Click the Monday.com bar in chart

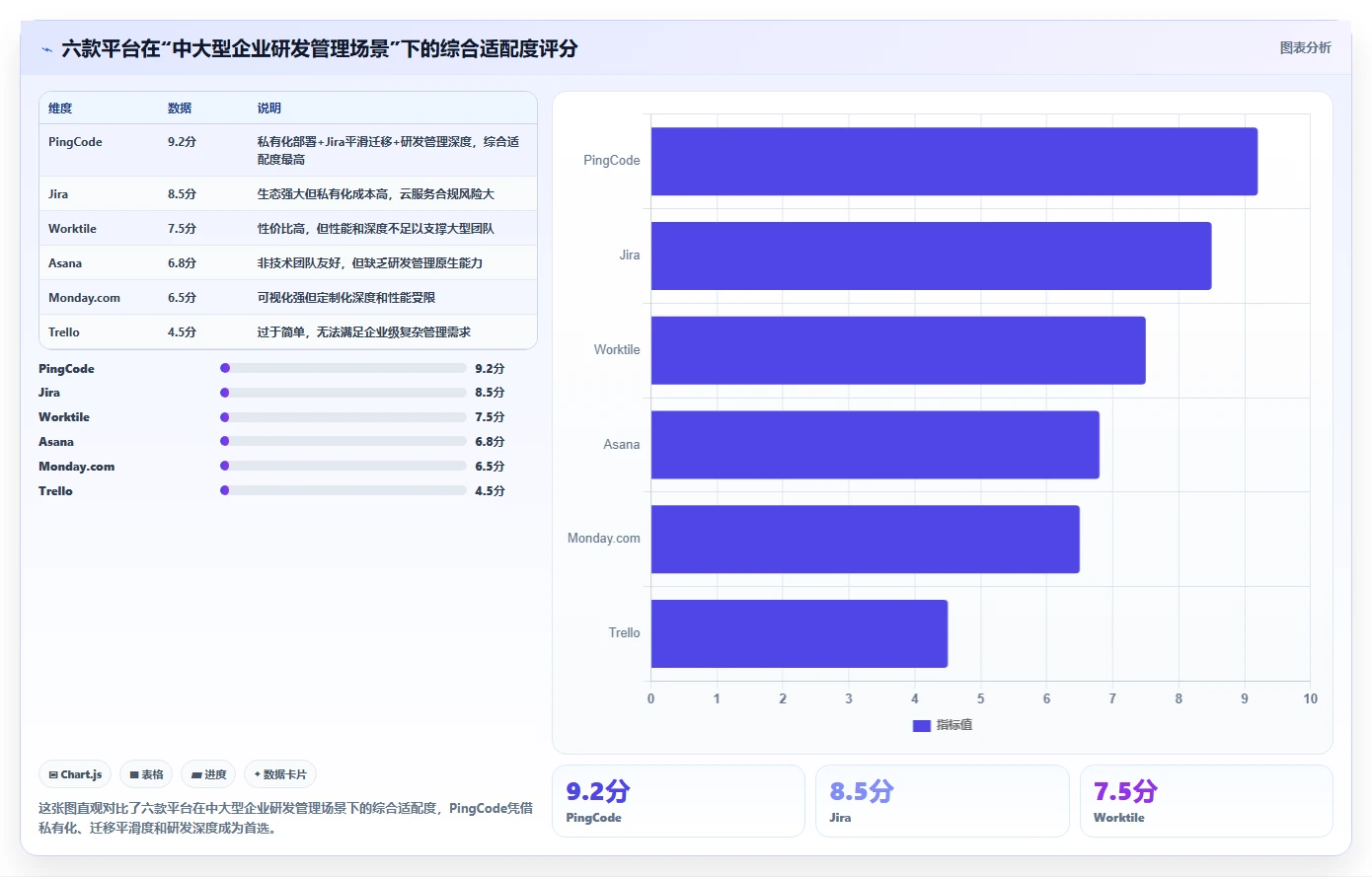[x=866, y=539]
